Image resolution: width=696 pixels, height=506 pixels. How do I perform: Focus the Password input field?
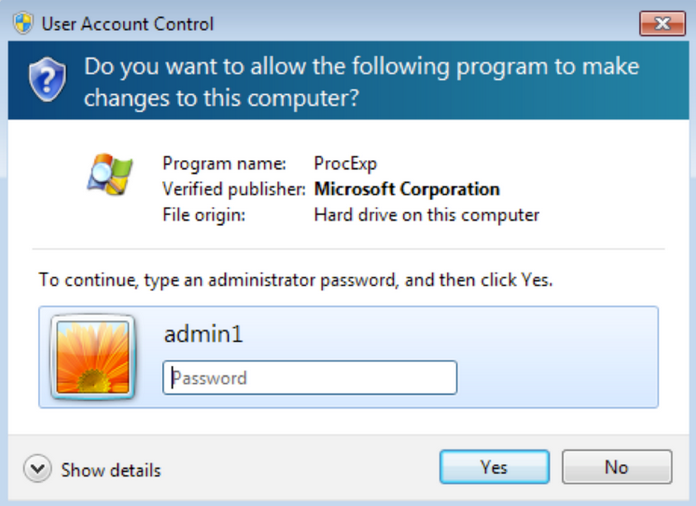click(x=310, y=378)
